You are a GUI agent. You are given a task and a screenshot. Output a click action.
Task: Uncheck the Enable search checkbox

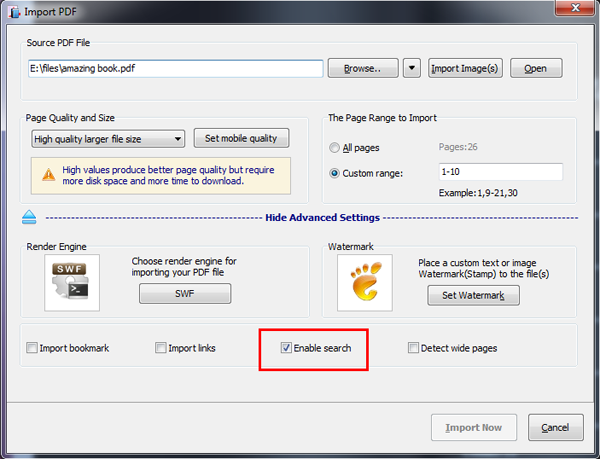286,348
